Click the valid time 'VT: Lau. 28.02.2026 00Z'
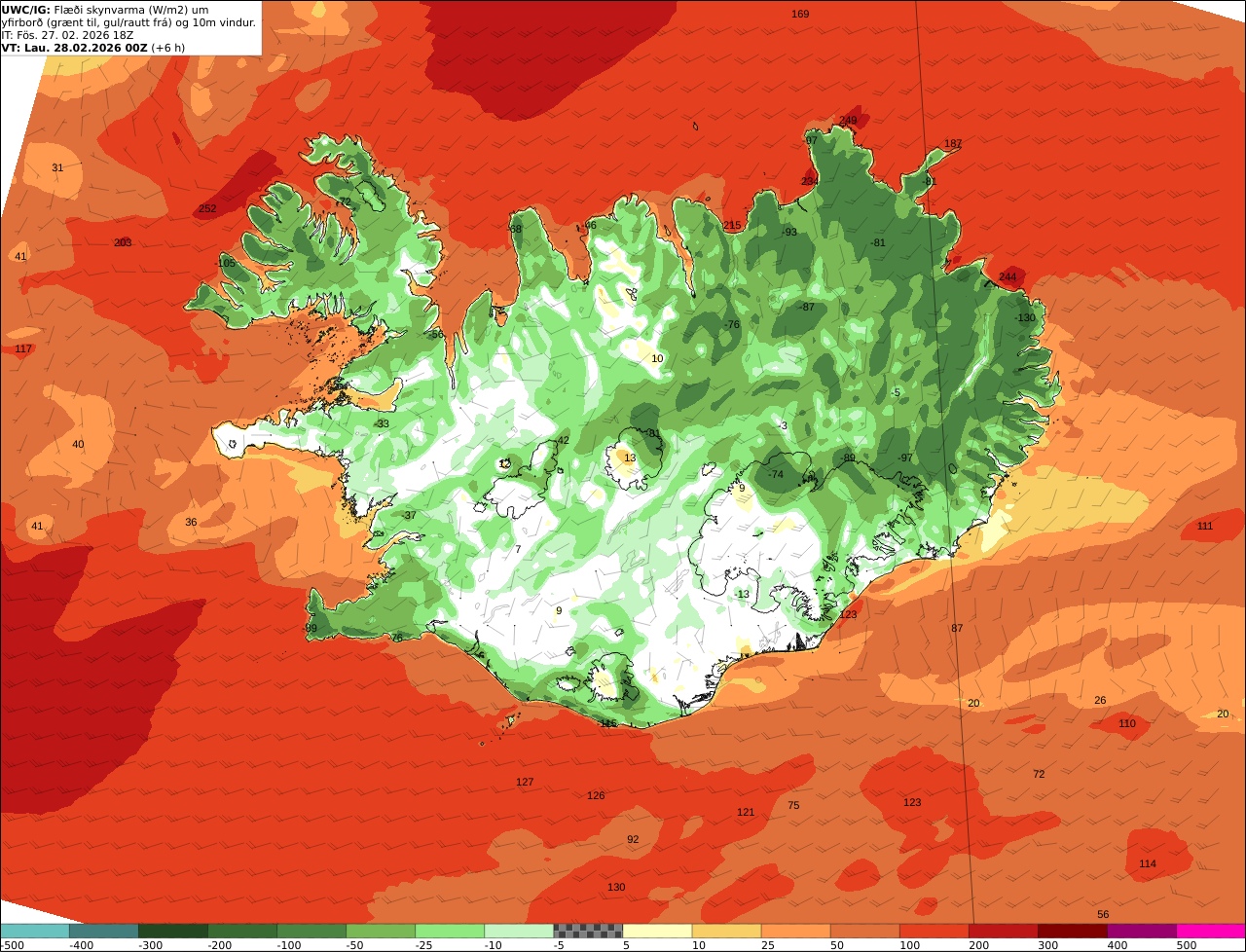The height and width of the screenshot is (952, 1246). (74, 48)
